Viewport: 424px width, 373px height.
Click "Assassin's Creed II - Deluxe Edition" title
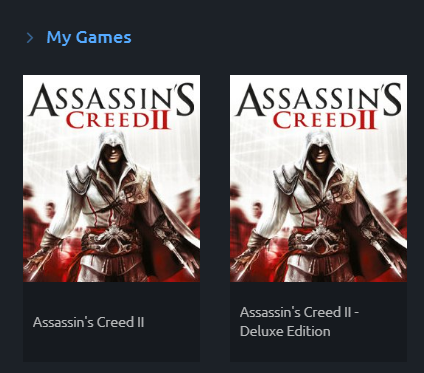299,322
